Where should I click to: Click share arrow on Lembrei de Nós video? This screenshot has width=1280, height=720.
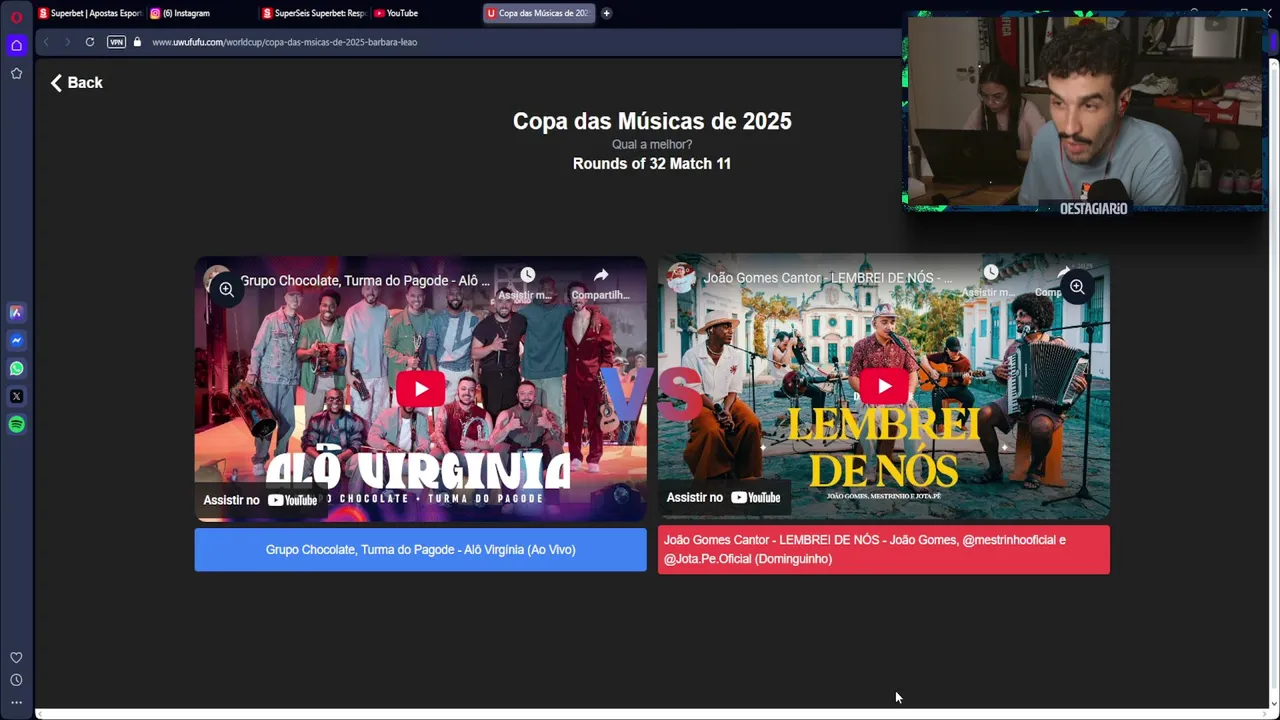click(x=1064, y=274)
